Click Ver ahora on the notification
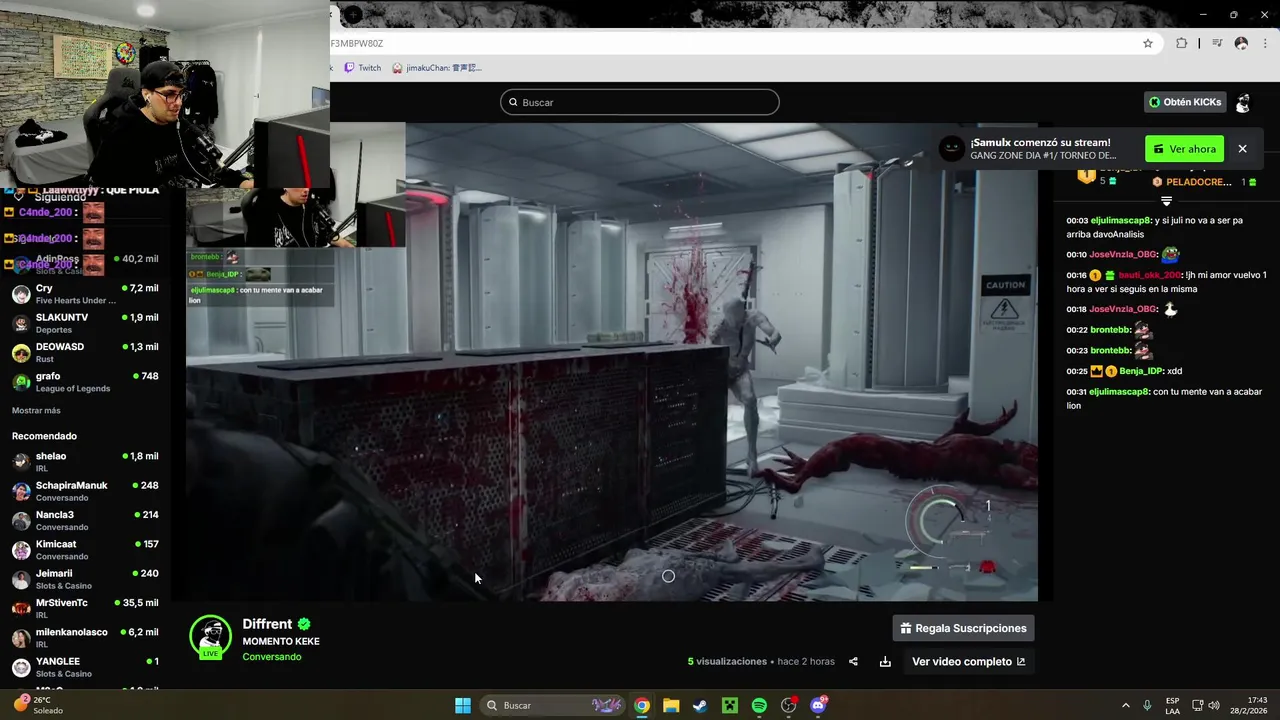1280x720 pixels. click(x=1184, y=149)
